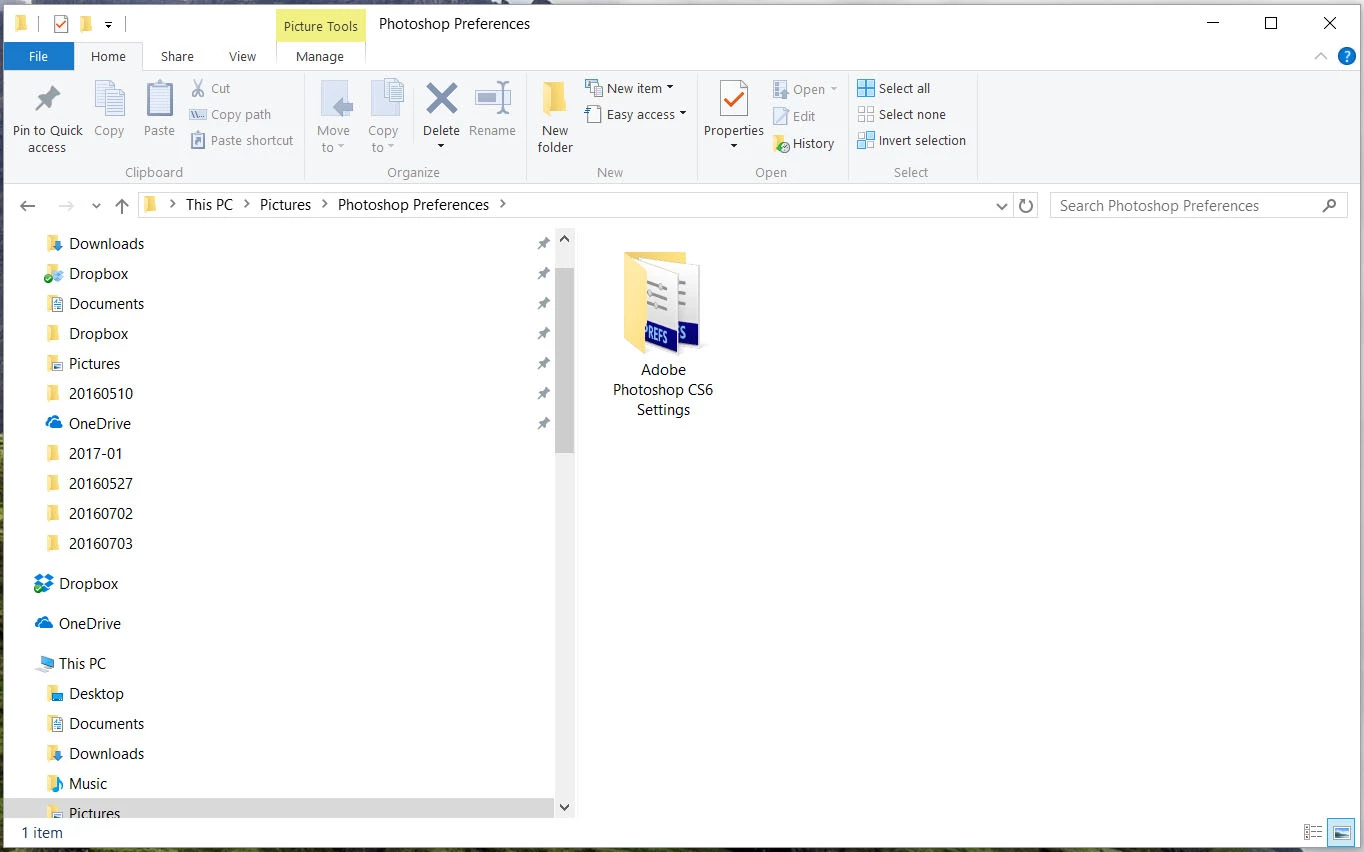Switch to the View ribbon tab
The image size is (1364, 852).
242,56
